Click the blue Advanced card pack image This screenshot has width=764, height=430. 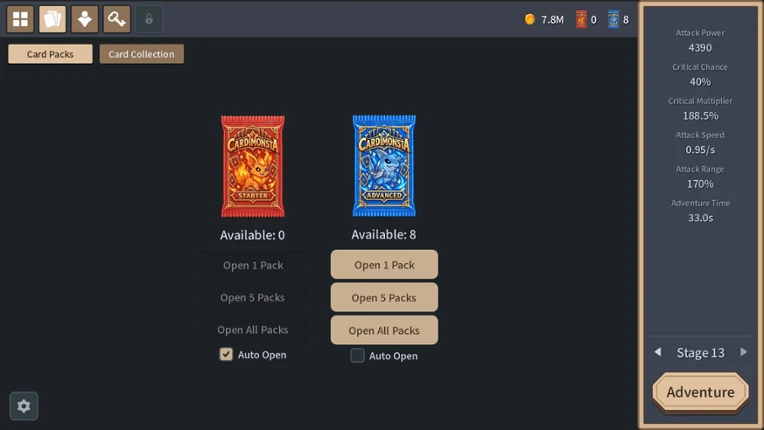384,166
